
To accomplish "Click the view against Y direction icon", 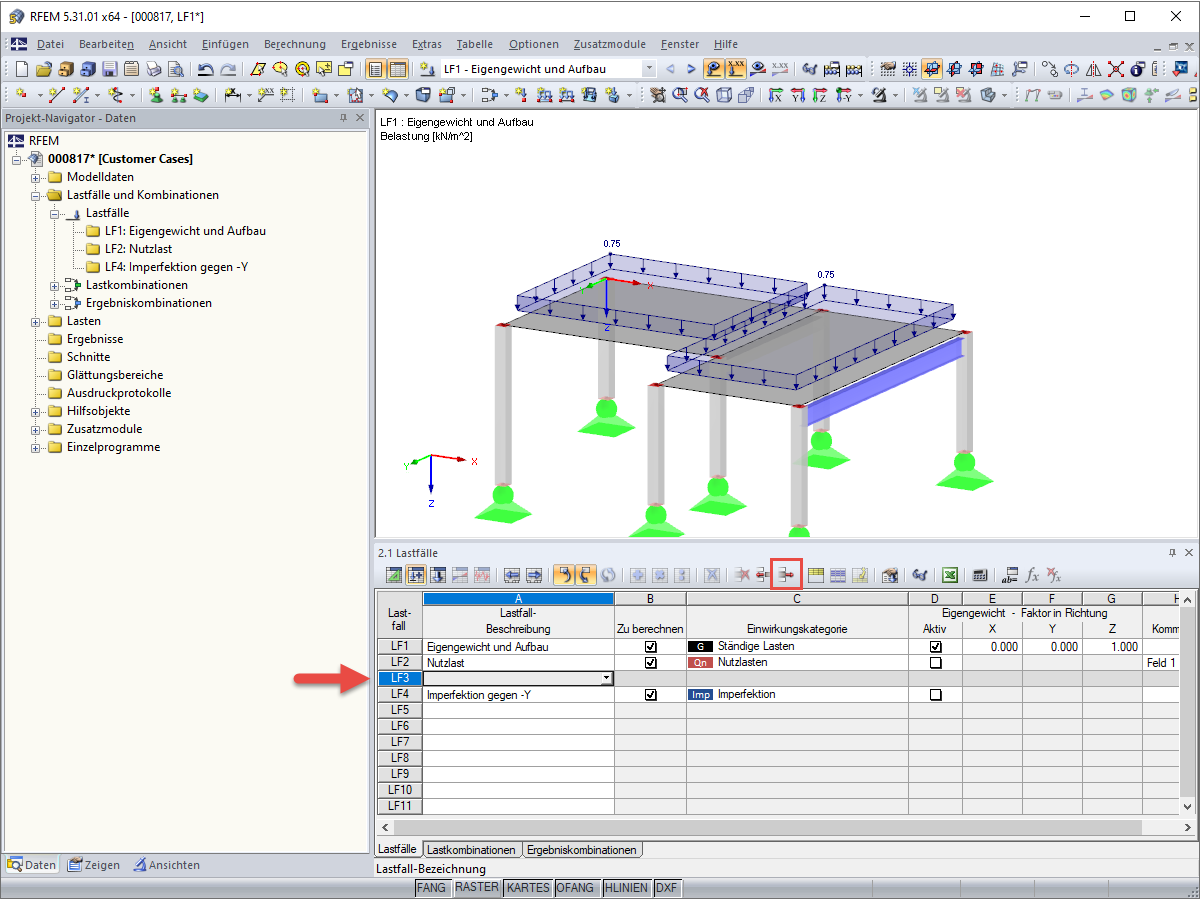I will (843, 95).
